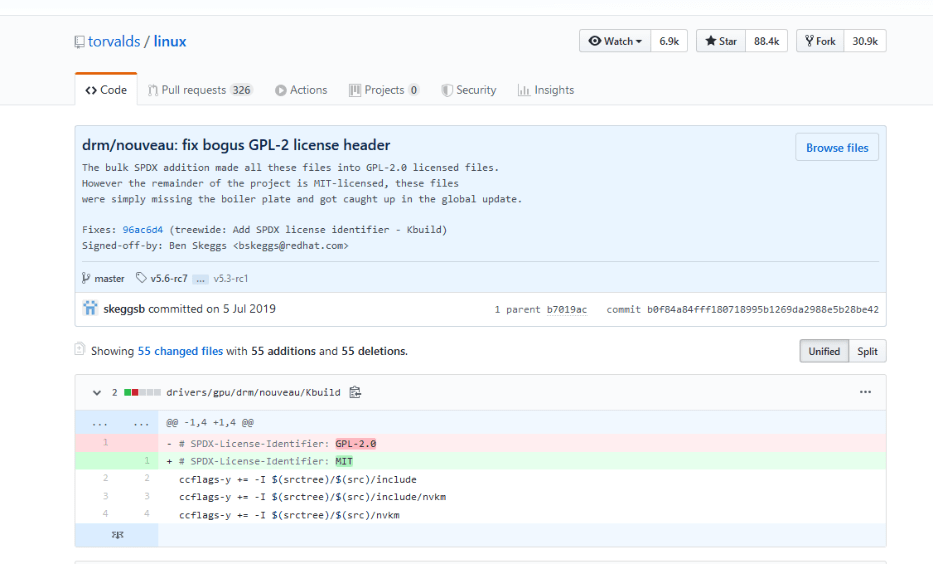View the 30.9k forks count
The width and height of the screenshot is (933, 564).
click(865, 41)
